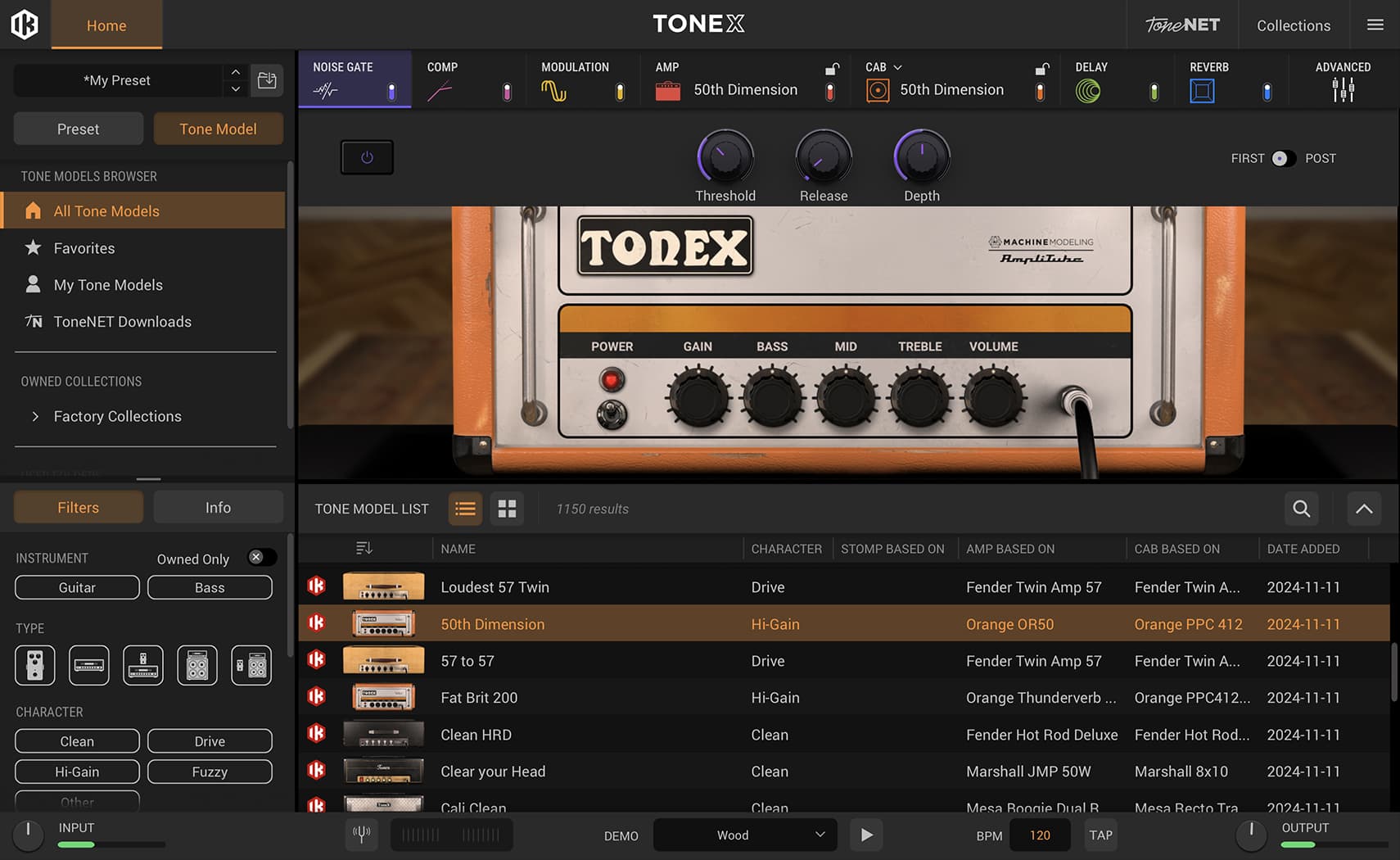Click the save preset icon
The image size is (1400, 860).
[x=267, y=80]
